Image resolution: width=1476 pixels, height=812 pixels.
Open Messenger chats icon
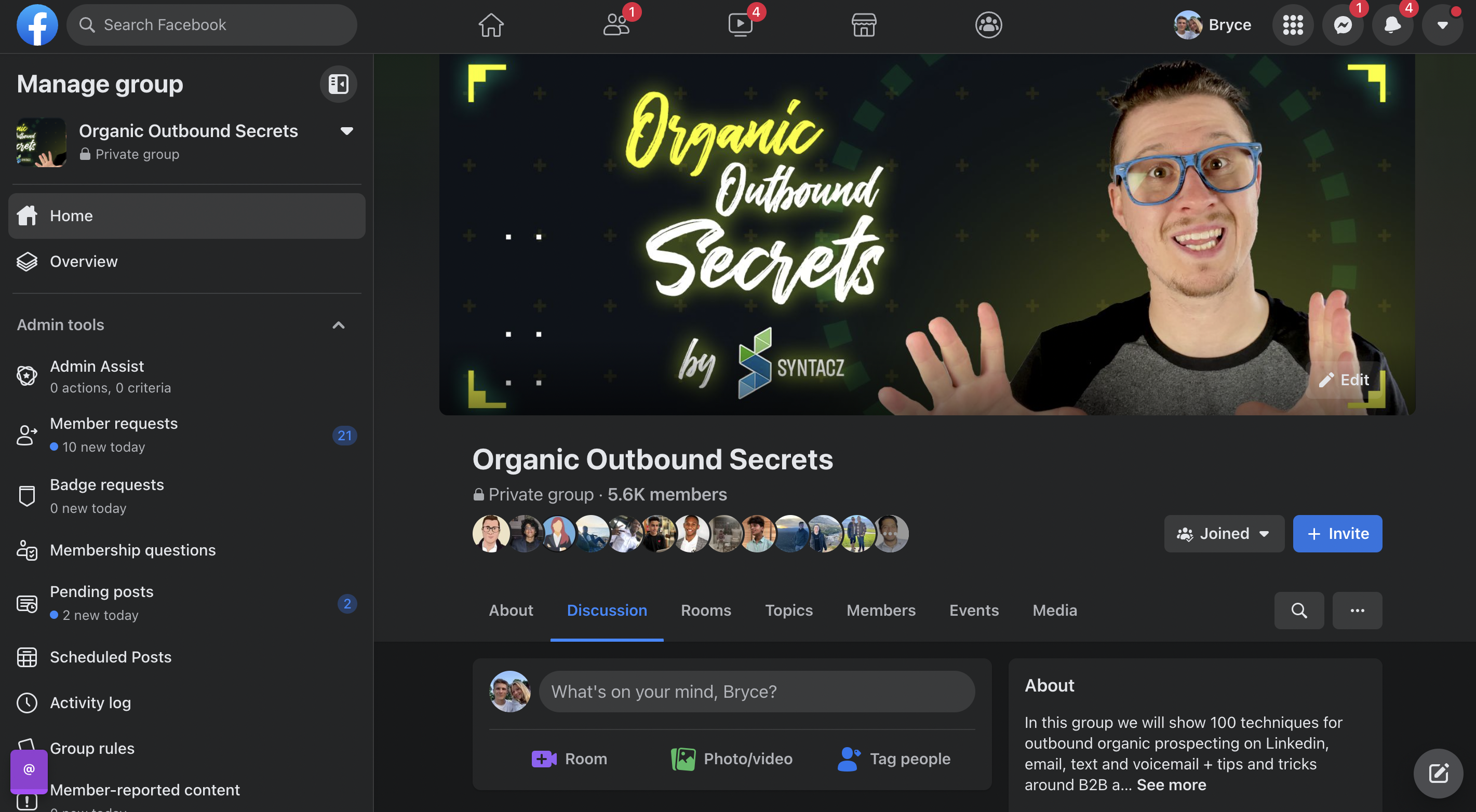[x=1343, y=24]
